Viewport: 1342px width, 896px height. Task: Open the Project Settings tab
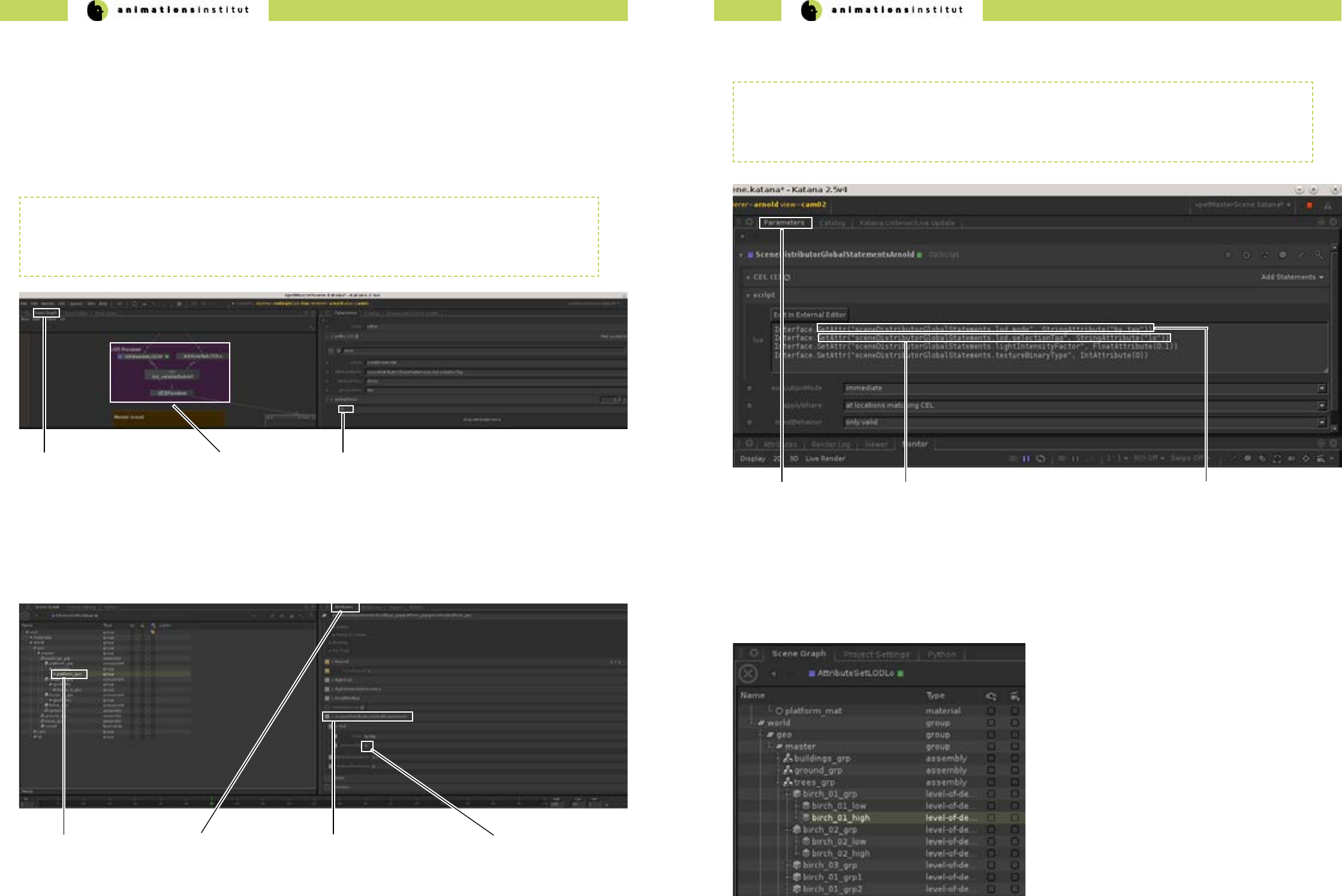point(876,654)
